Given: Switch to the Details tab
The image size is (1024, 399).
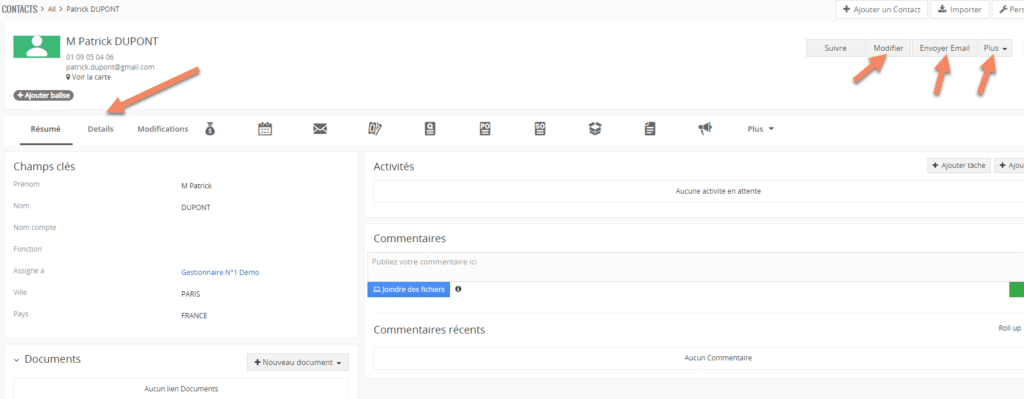Looking at the screenshot, I should (x=101, y=129).
